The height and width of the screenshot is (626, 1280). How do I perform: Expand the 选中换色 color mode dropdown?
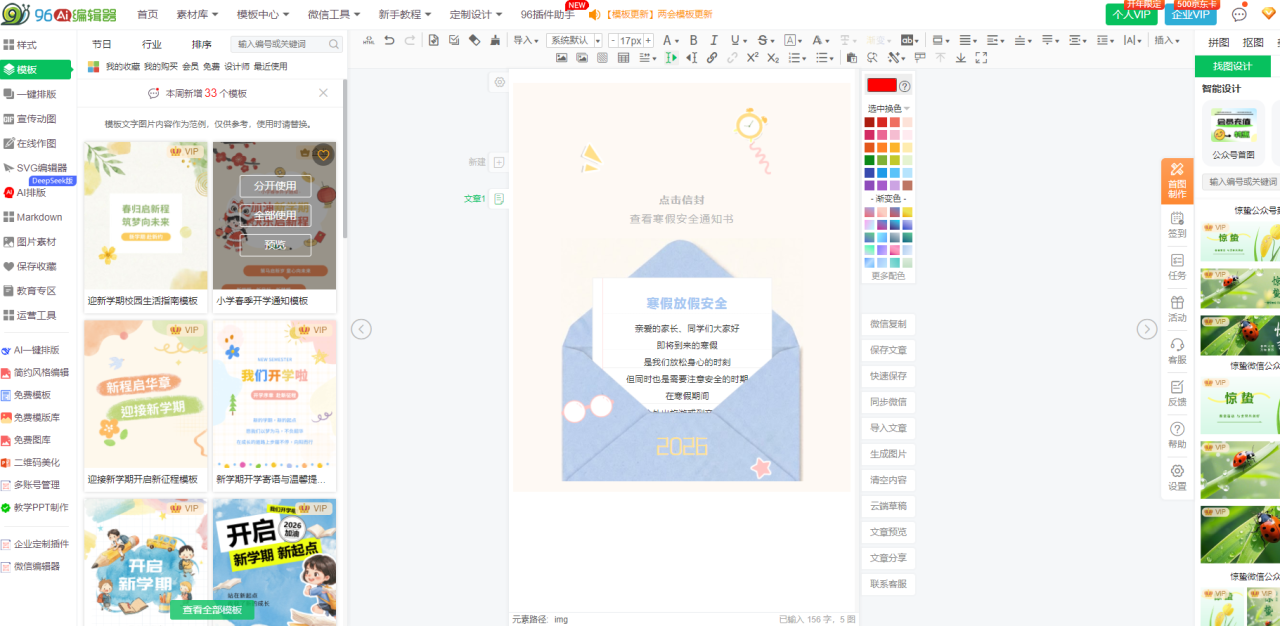(x=888, y=108)
